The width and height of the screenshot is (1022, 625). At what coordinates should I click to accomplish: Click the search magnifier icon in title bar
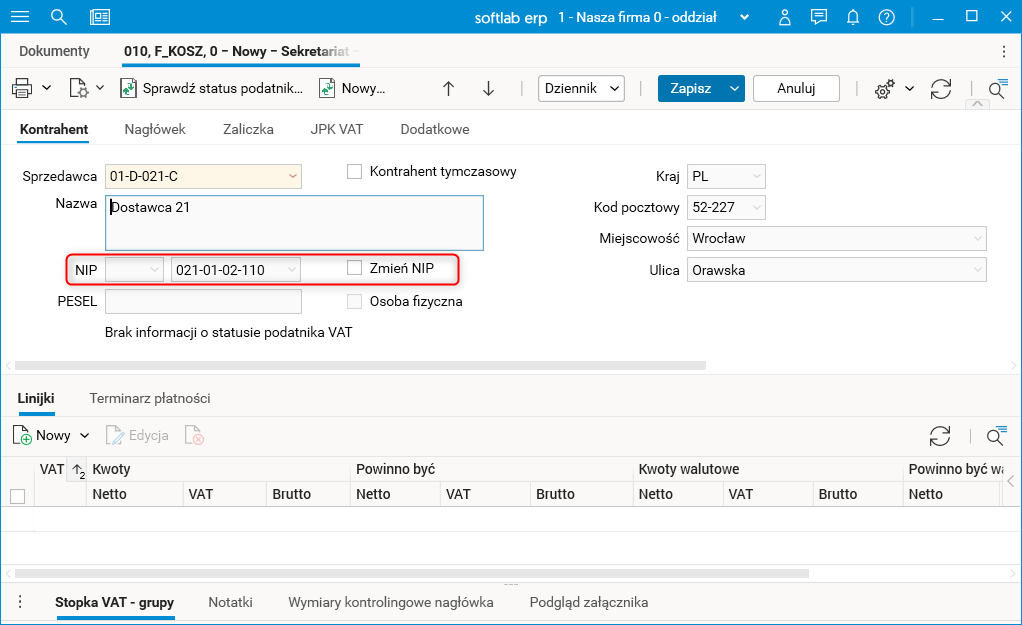click(59, 17)
